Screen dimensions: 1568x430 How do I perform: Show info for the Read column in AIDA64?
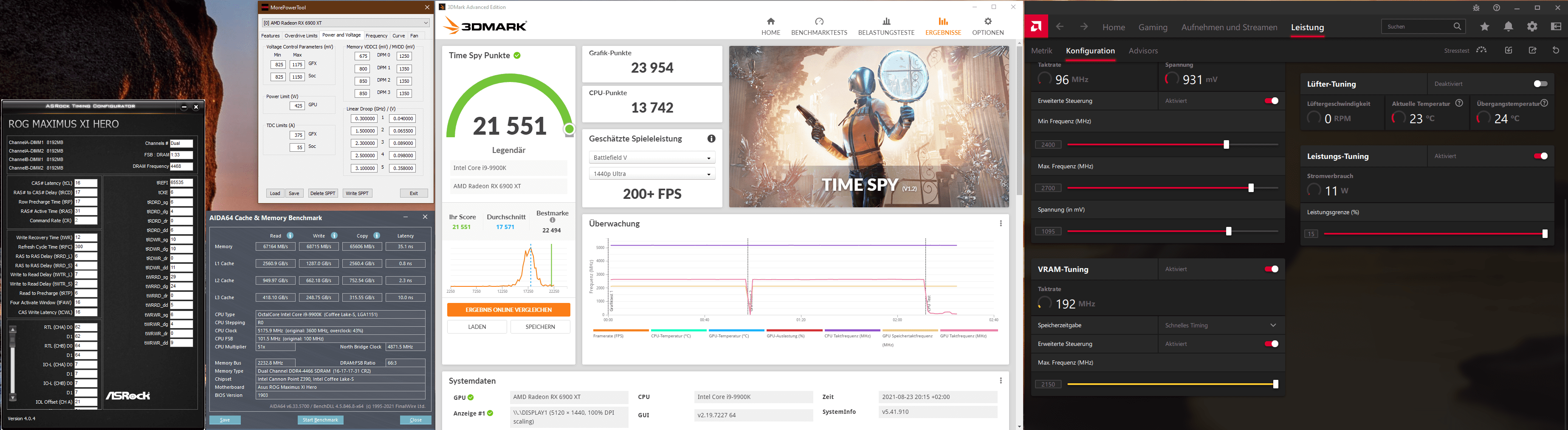tap(290, 236)
